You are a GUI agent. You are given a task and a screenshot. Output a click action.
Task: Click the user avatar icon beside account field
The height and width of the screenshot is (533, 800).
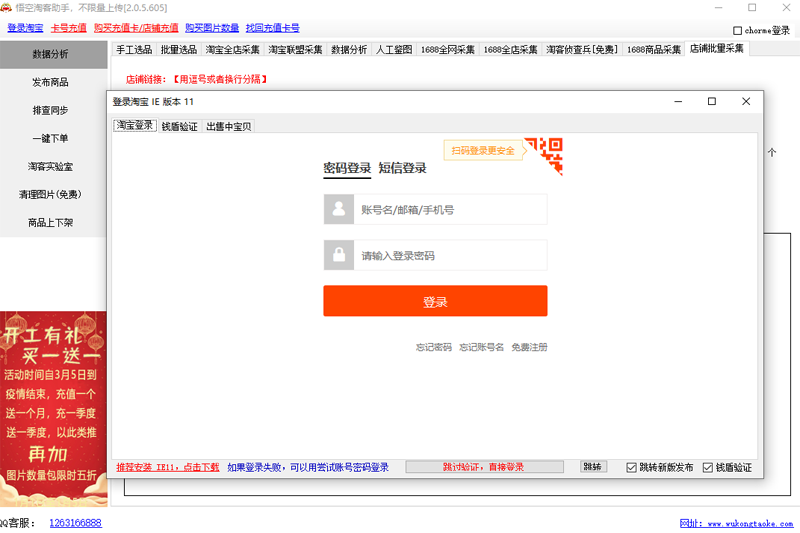(x=339, y=210)
